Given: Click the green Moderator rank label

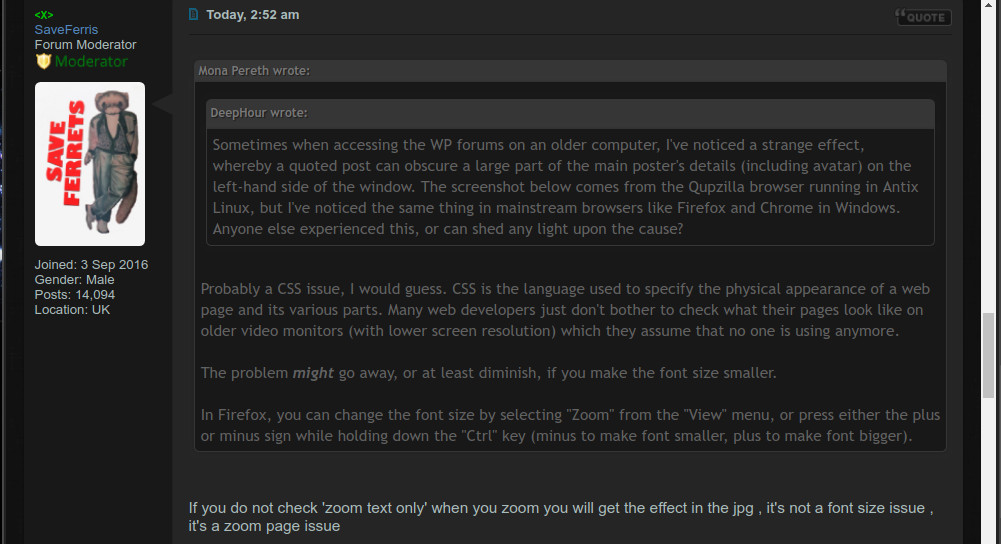Looking at the screenshot, I should pos(91,61).
